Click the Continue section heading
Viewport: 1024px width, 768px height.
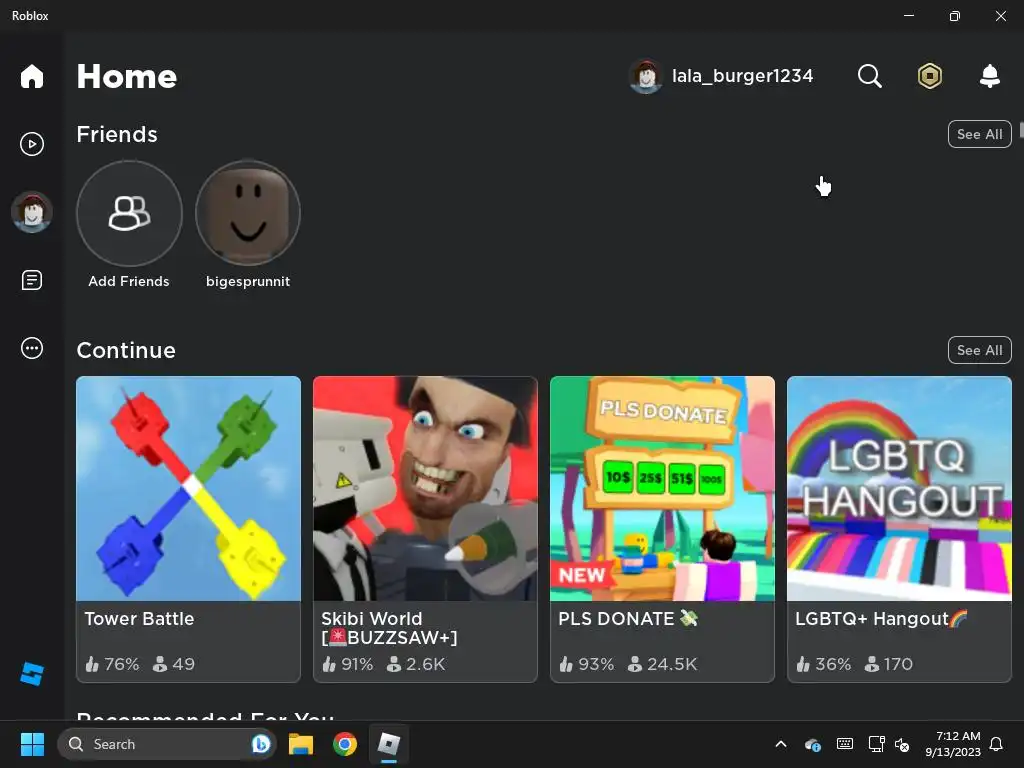pos(126,350)
